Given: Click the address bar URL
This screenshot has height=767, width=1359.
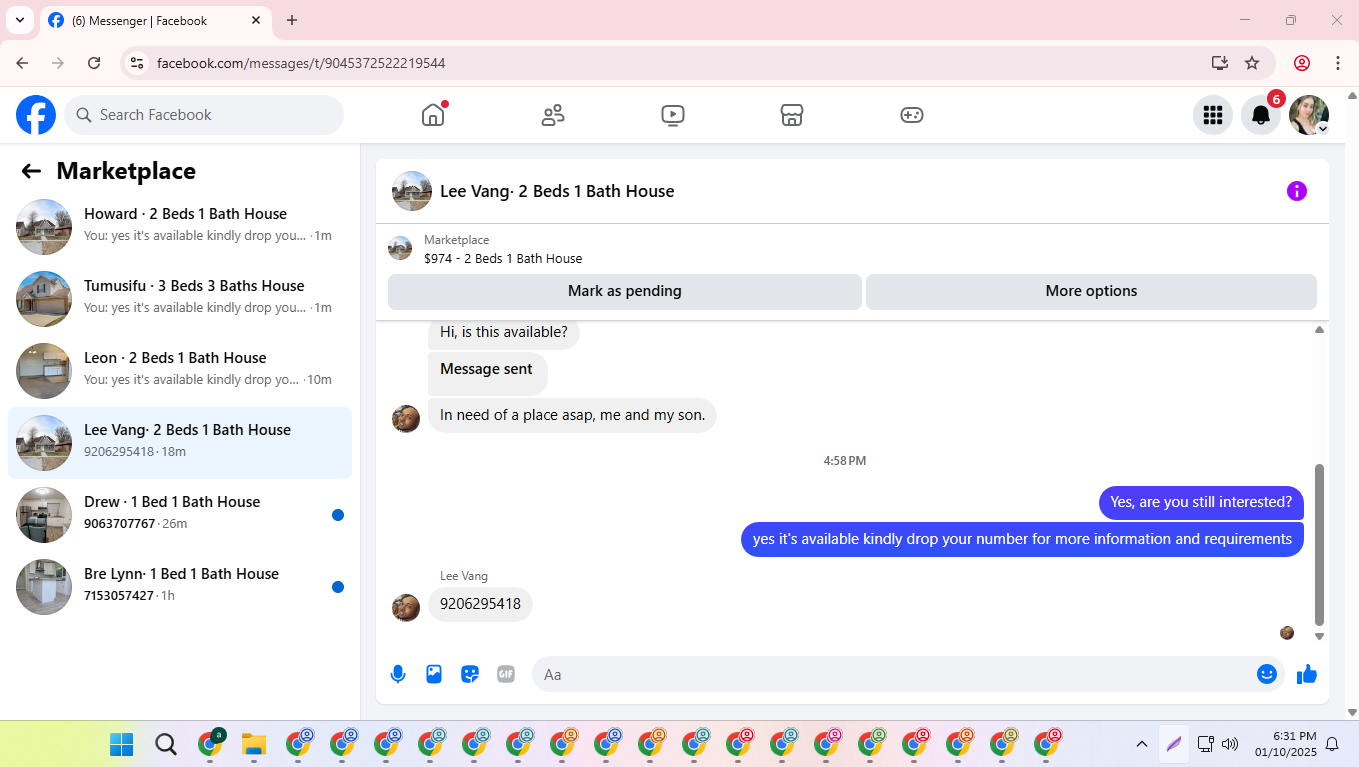Looking at the screenshot, I should (301, 63).
